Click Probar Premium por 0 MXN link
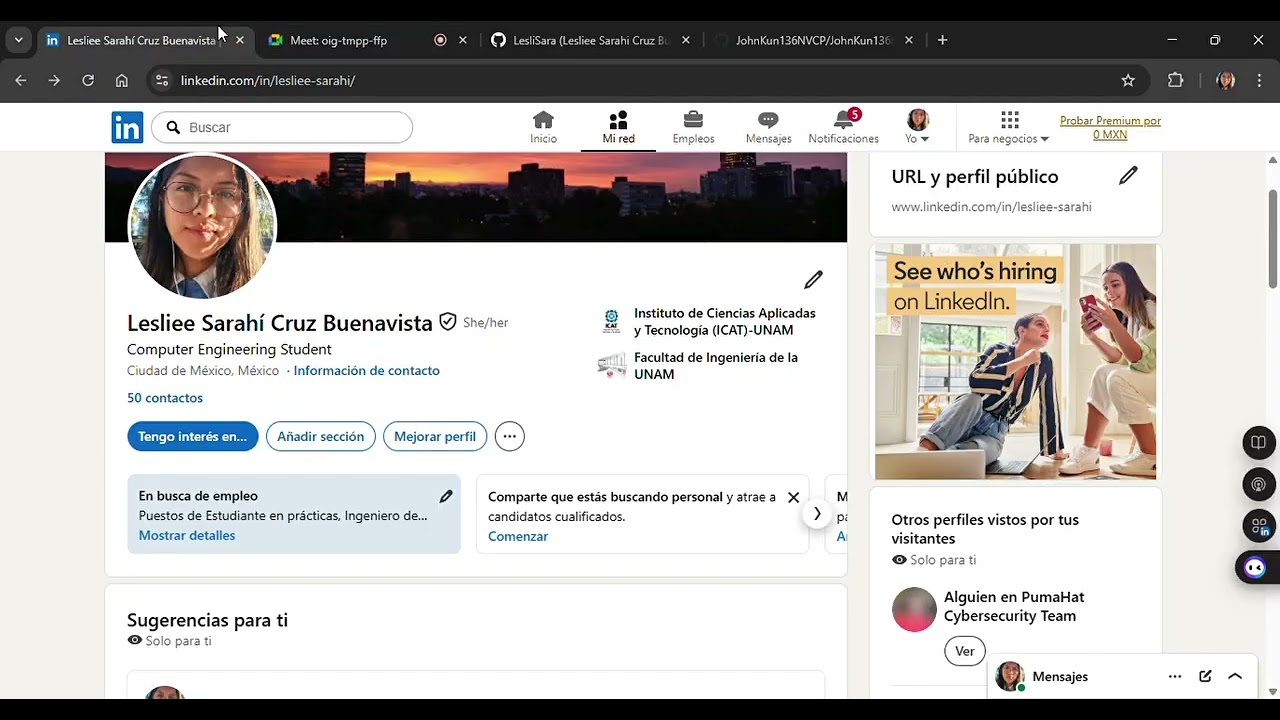The image size is (1280, 720). pos(1110,127)
